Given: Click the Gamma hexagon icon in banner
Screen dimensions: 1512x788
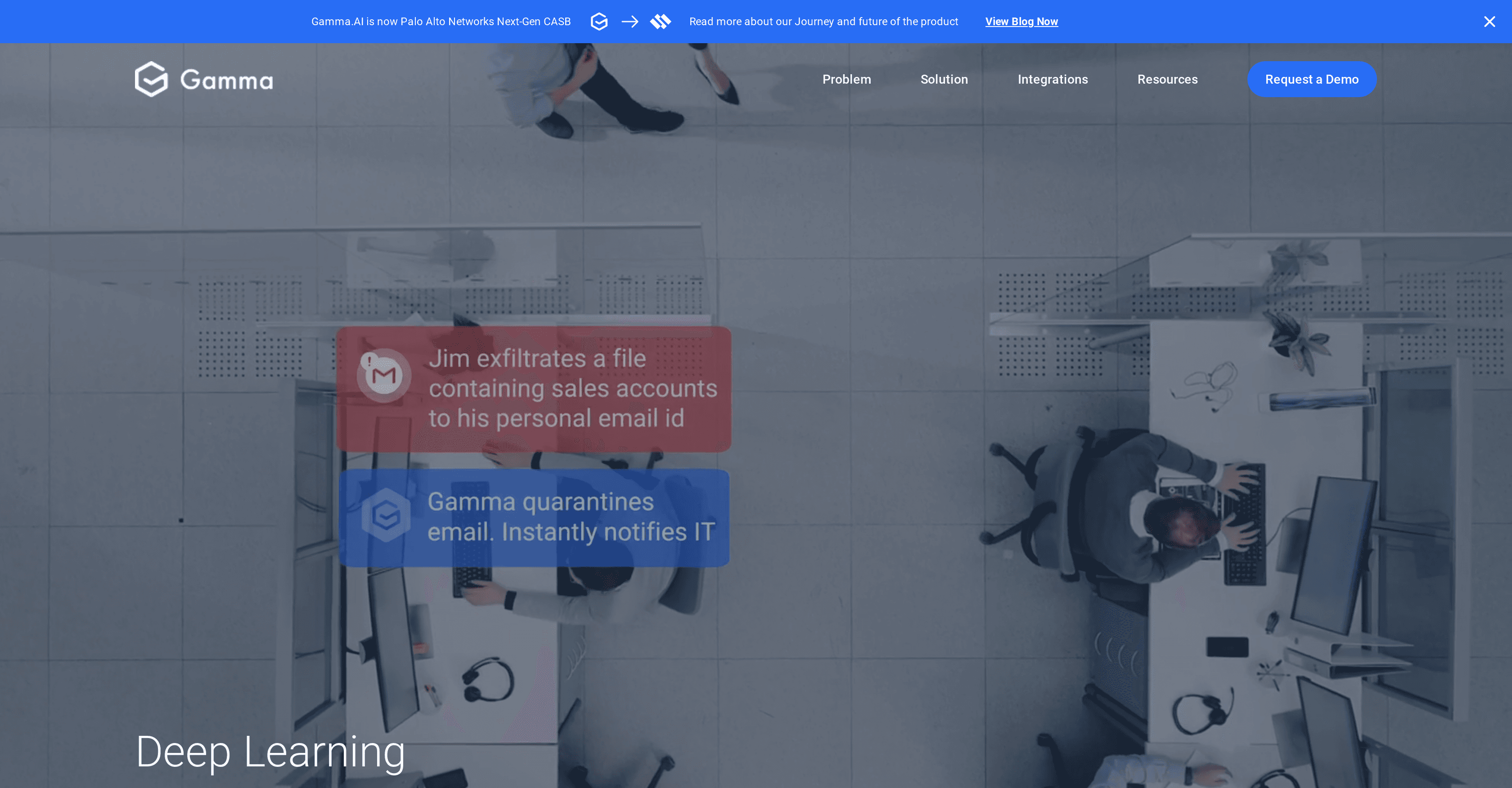Looking at the screenshot, I should point(598,22).
